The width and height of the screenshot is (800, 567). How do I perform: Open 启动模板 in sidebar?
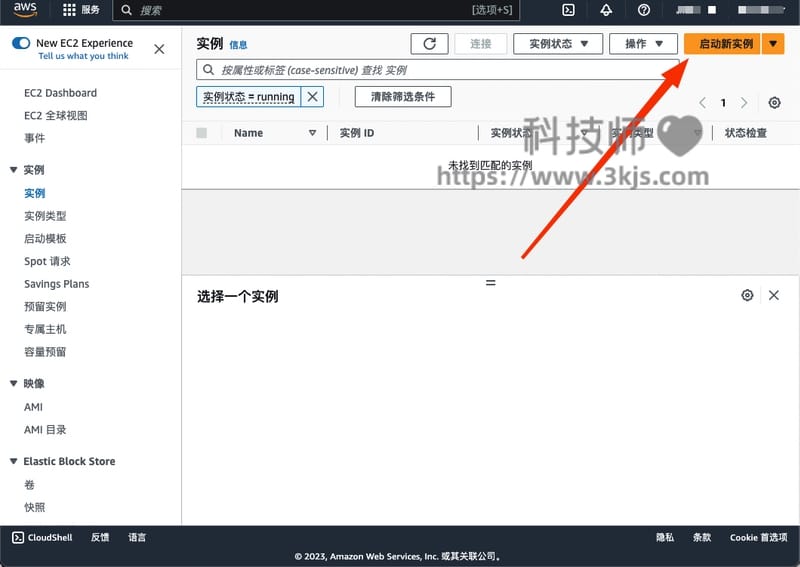click(x=45, y=238)
